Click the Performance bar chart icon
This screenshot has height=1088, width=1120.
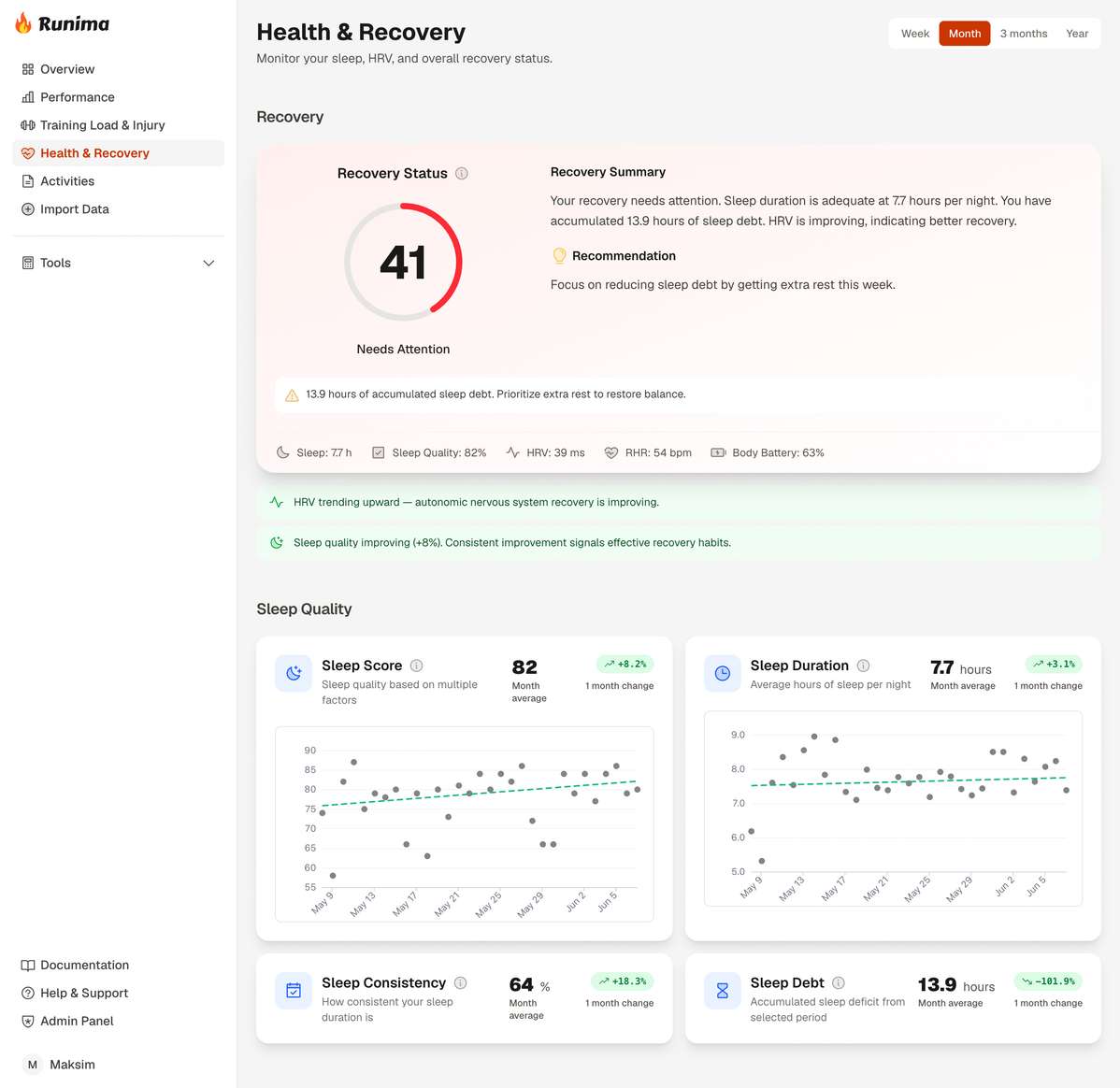pyautogui.click(x=28, y=97)
